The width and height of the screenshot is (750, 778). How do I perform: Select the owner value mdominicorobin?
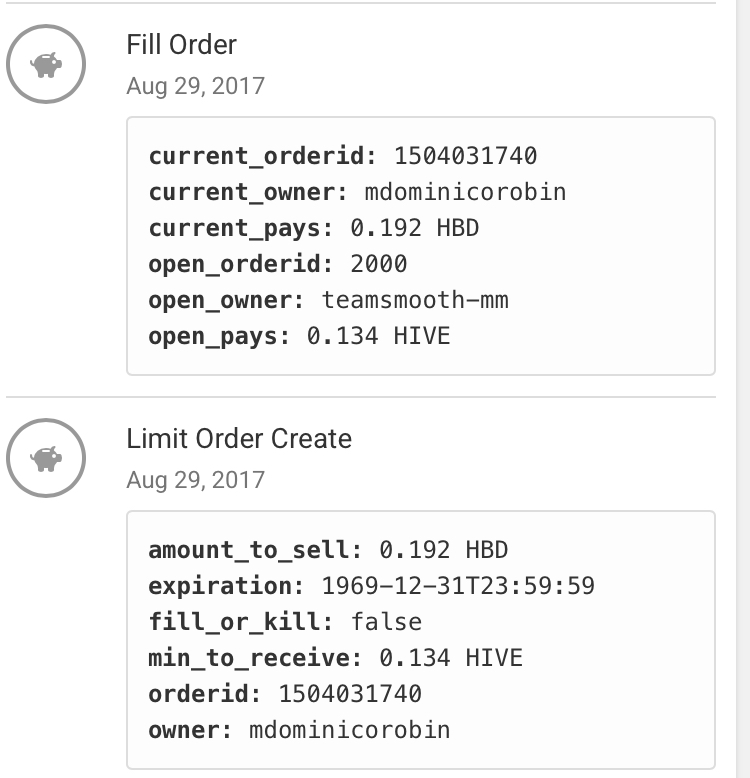coord(350,730)
